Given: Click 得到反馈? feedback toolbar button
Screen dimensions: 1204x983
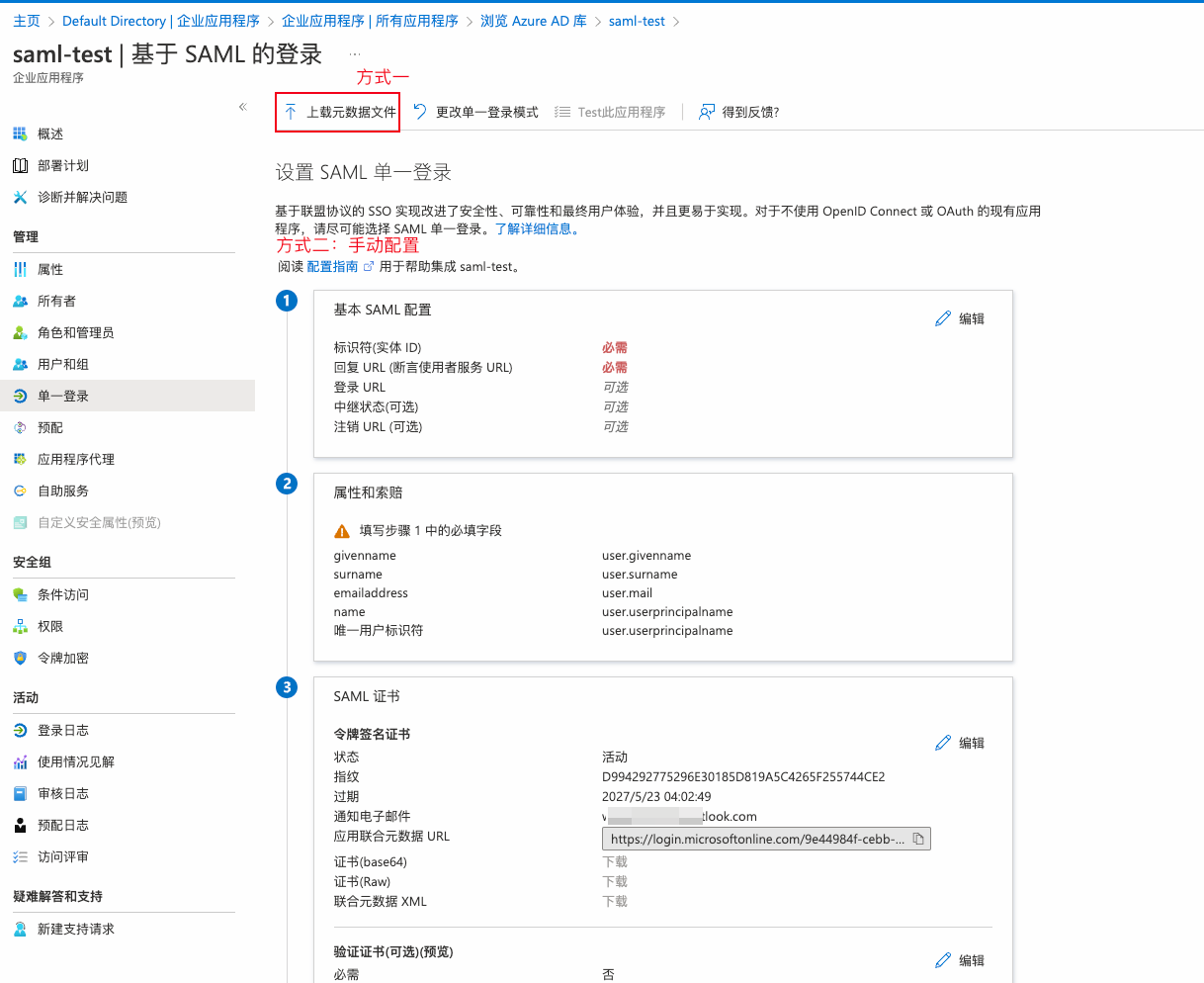Looking at the screenshot, I should point(739,112).
